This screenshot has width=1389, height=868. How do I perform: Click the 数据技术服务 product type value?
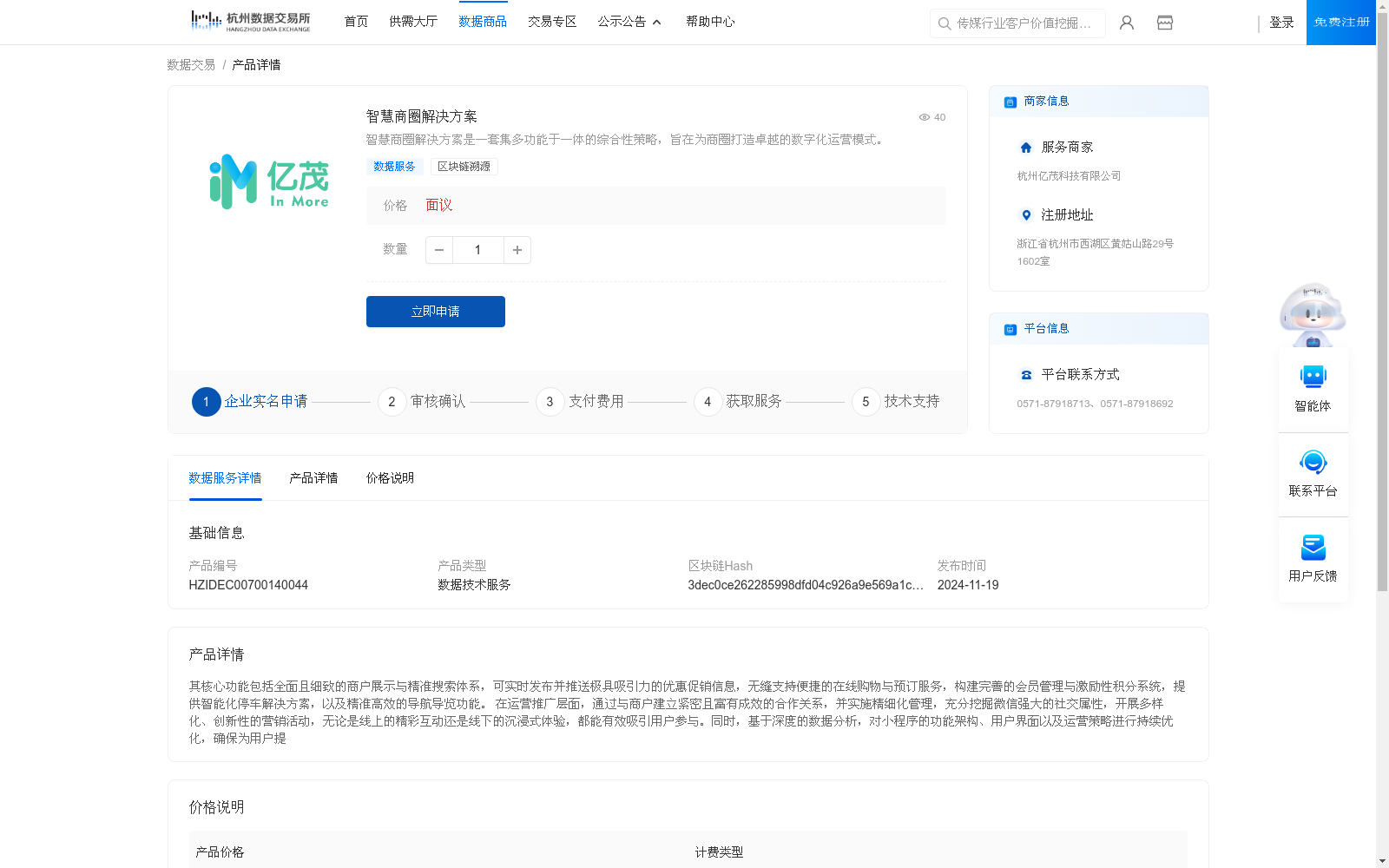tap(474, 585)
